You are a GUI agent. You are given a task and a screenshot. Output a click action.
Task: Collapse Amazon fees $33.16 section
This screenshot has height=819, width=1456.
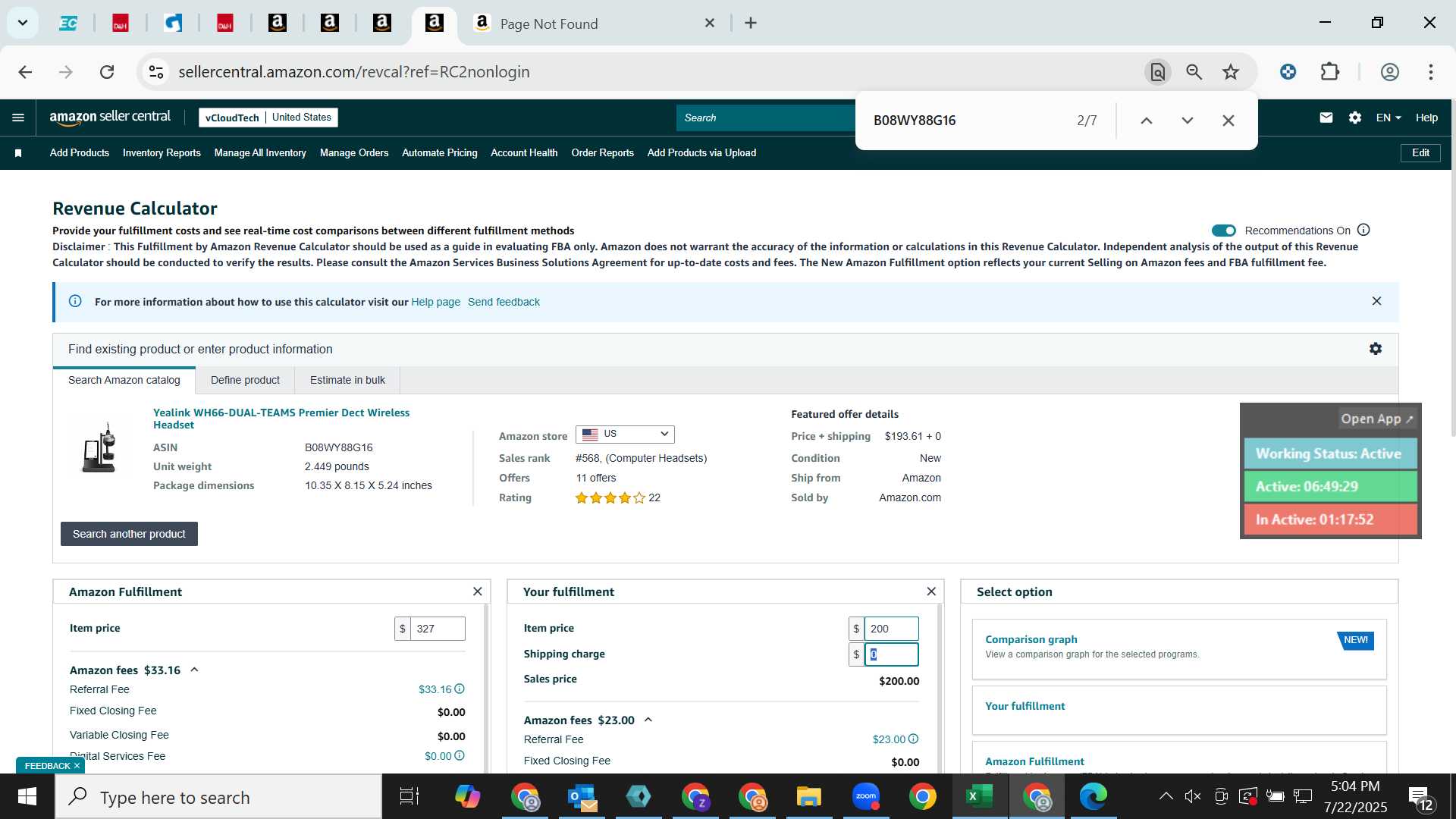[194, 670]
